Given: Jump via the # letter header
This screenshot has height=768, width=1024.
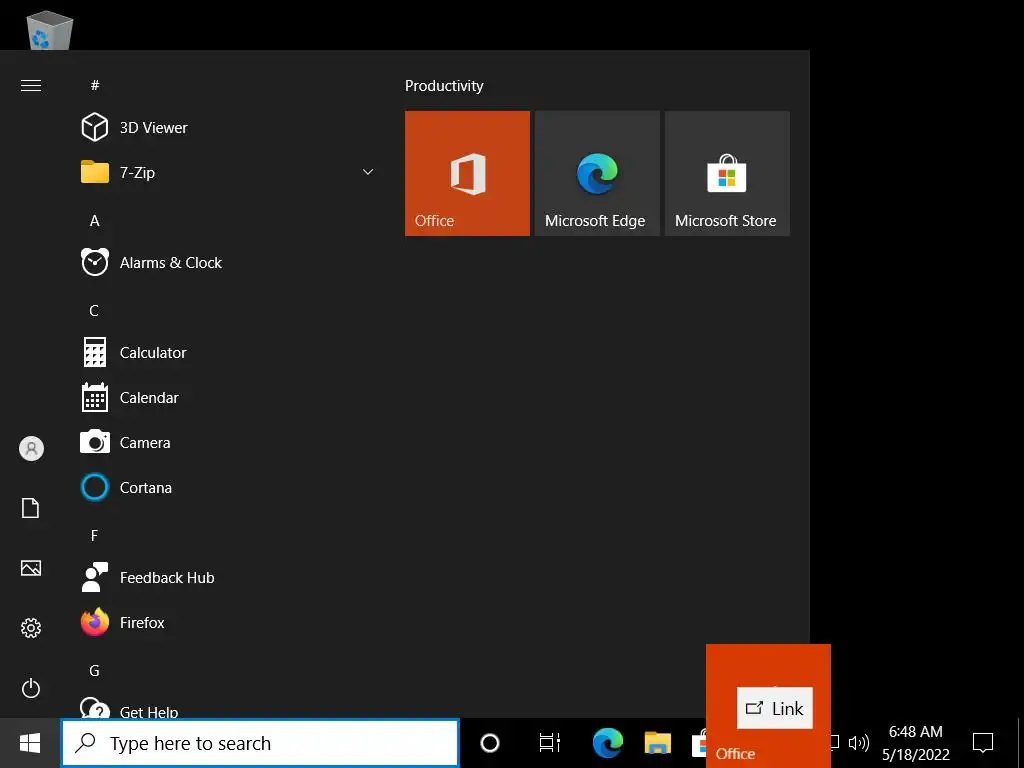Looking at the screenshot, I should [x=95, y=85].
